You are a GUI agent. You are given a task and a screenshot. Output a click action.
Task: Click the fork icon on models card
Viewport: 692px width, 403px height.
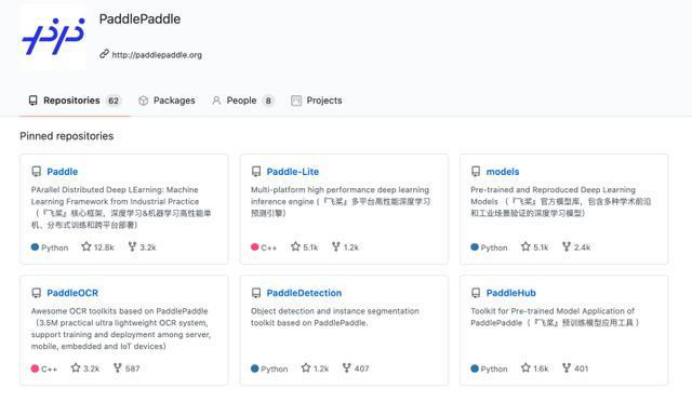coord(566,247)
